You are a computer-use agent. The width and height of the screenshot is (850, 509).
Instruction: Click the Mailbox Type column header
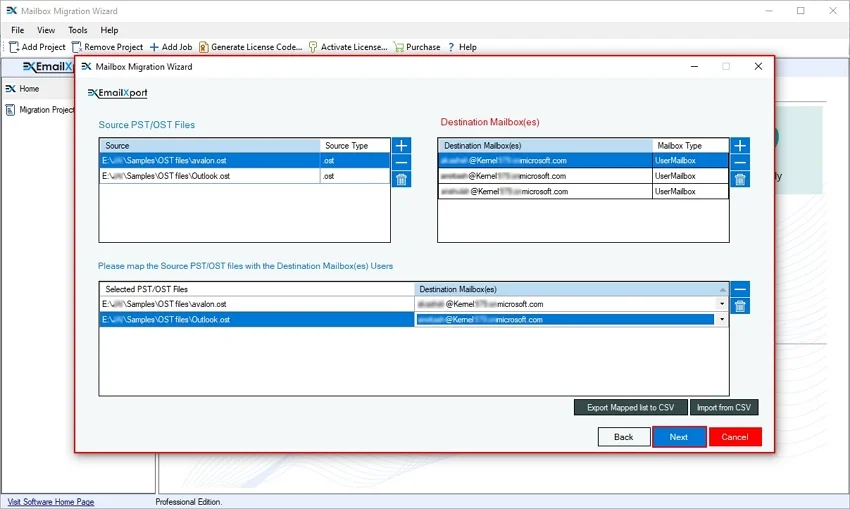(x=690, y=146)
